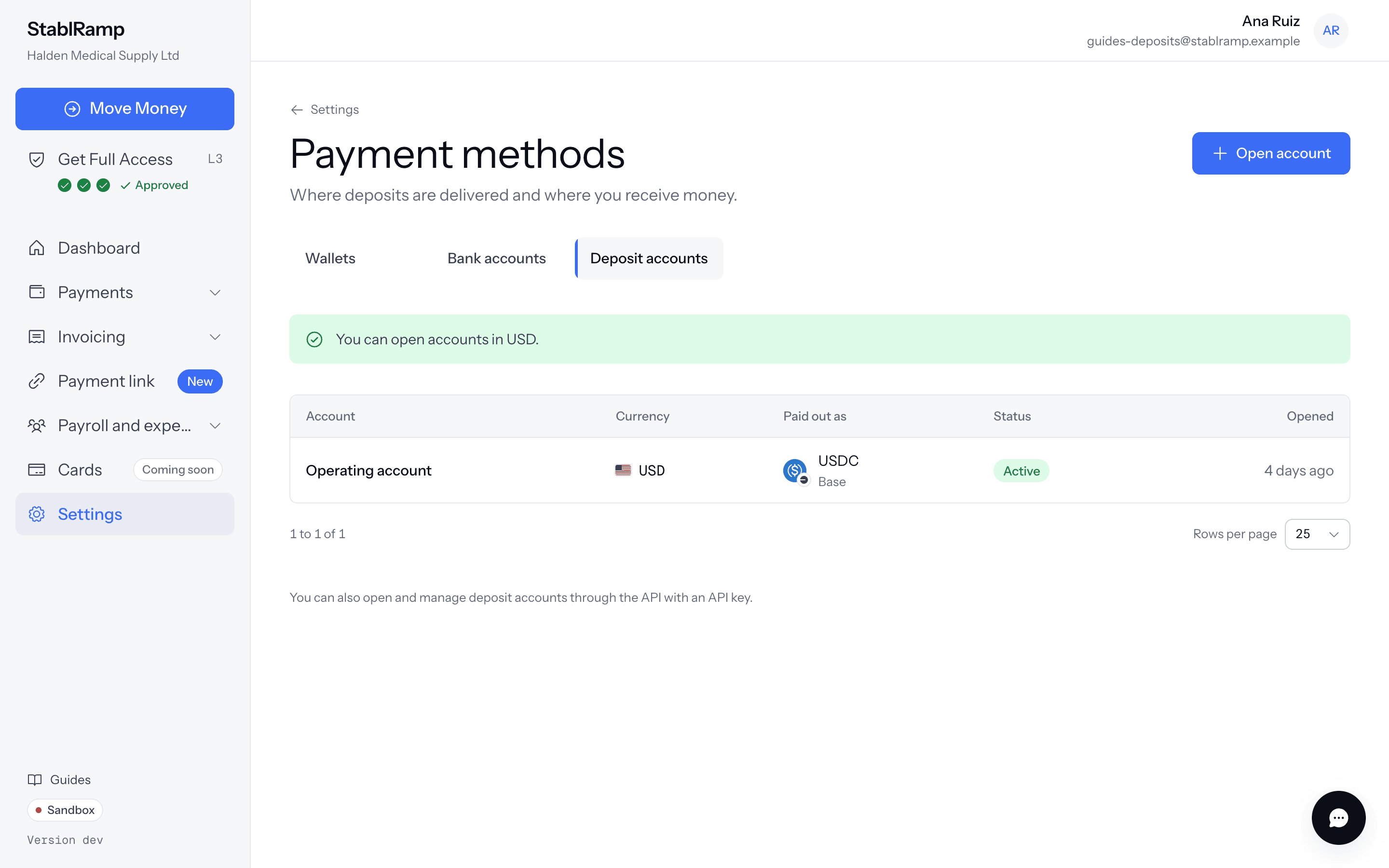
Task: Click the Cards icon in sidebar
Action: (x=37, y=470)
